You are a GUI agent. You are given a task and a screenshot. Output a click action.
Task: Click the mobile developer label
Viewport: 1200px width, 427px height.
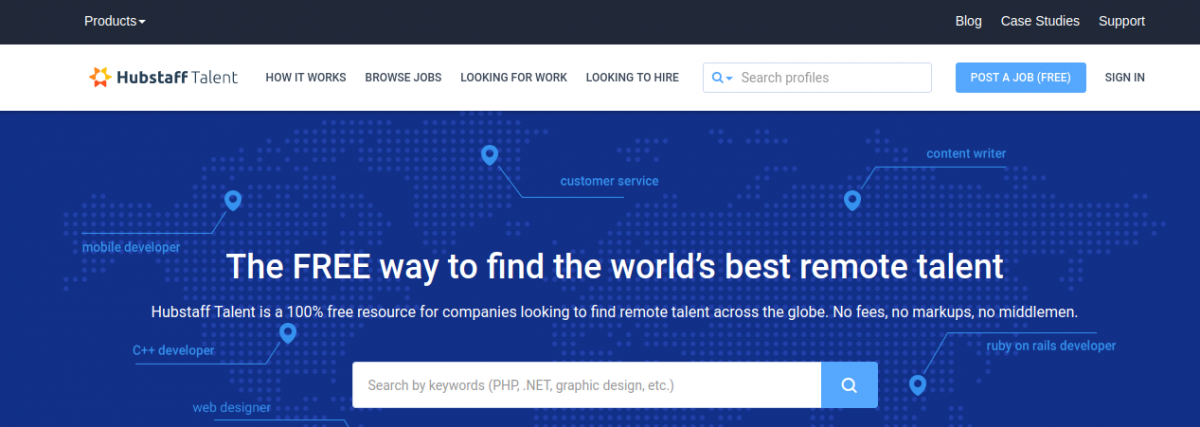click(131, 247)
